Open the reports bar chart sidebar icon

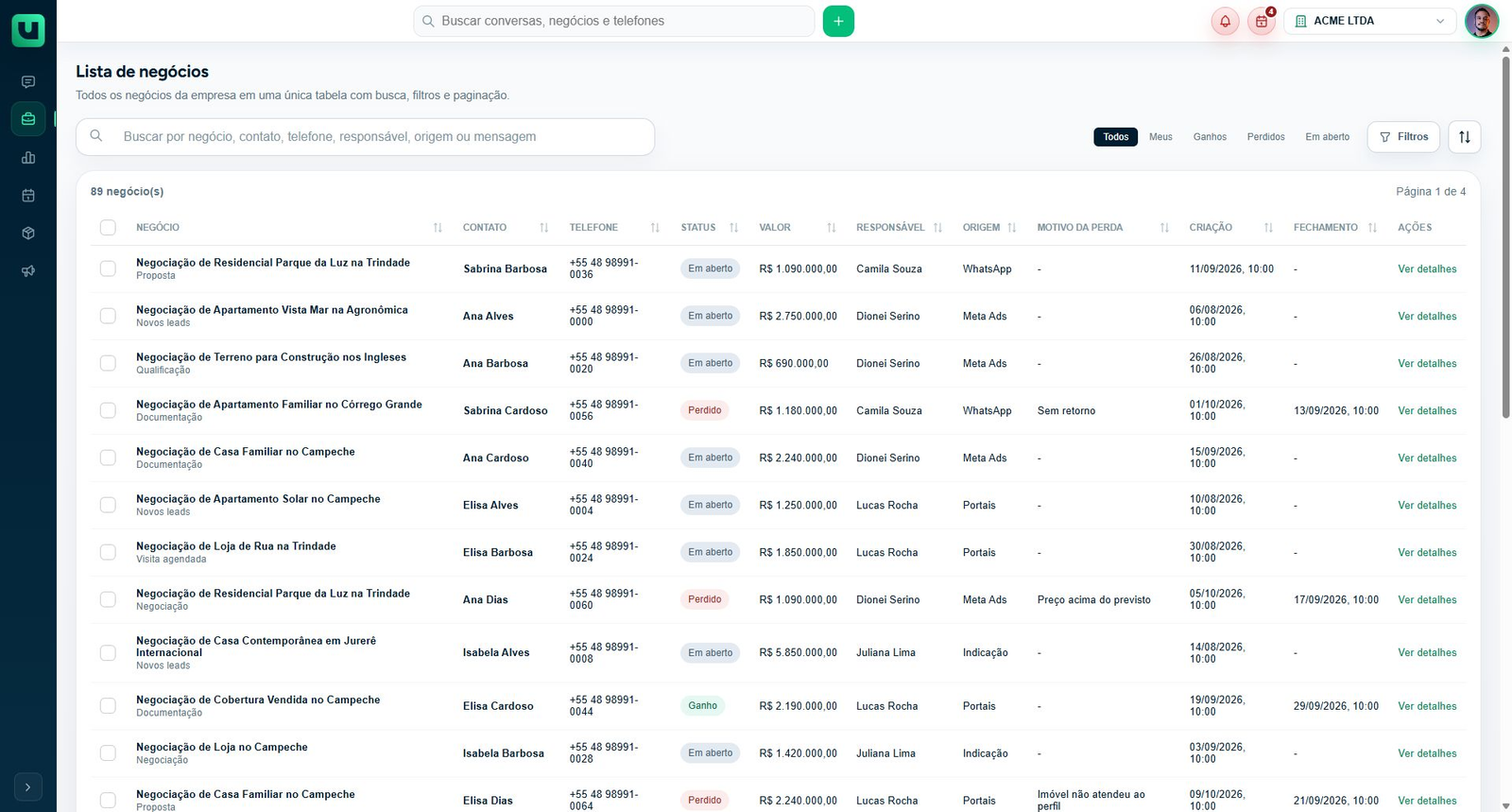(28, 158)
